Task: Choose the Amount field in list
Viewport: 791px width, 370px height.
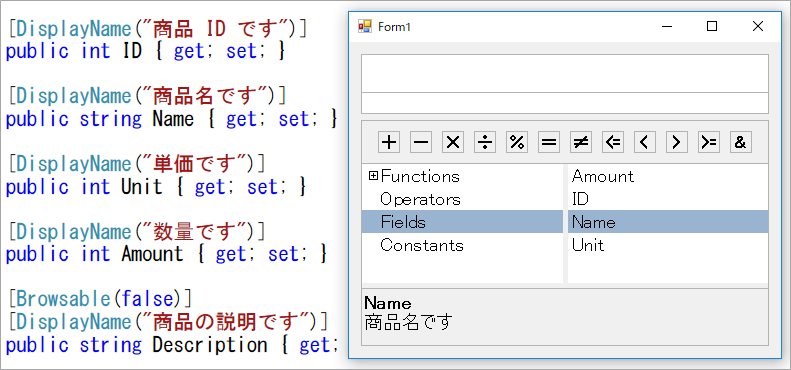Action: pos(603,176)
